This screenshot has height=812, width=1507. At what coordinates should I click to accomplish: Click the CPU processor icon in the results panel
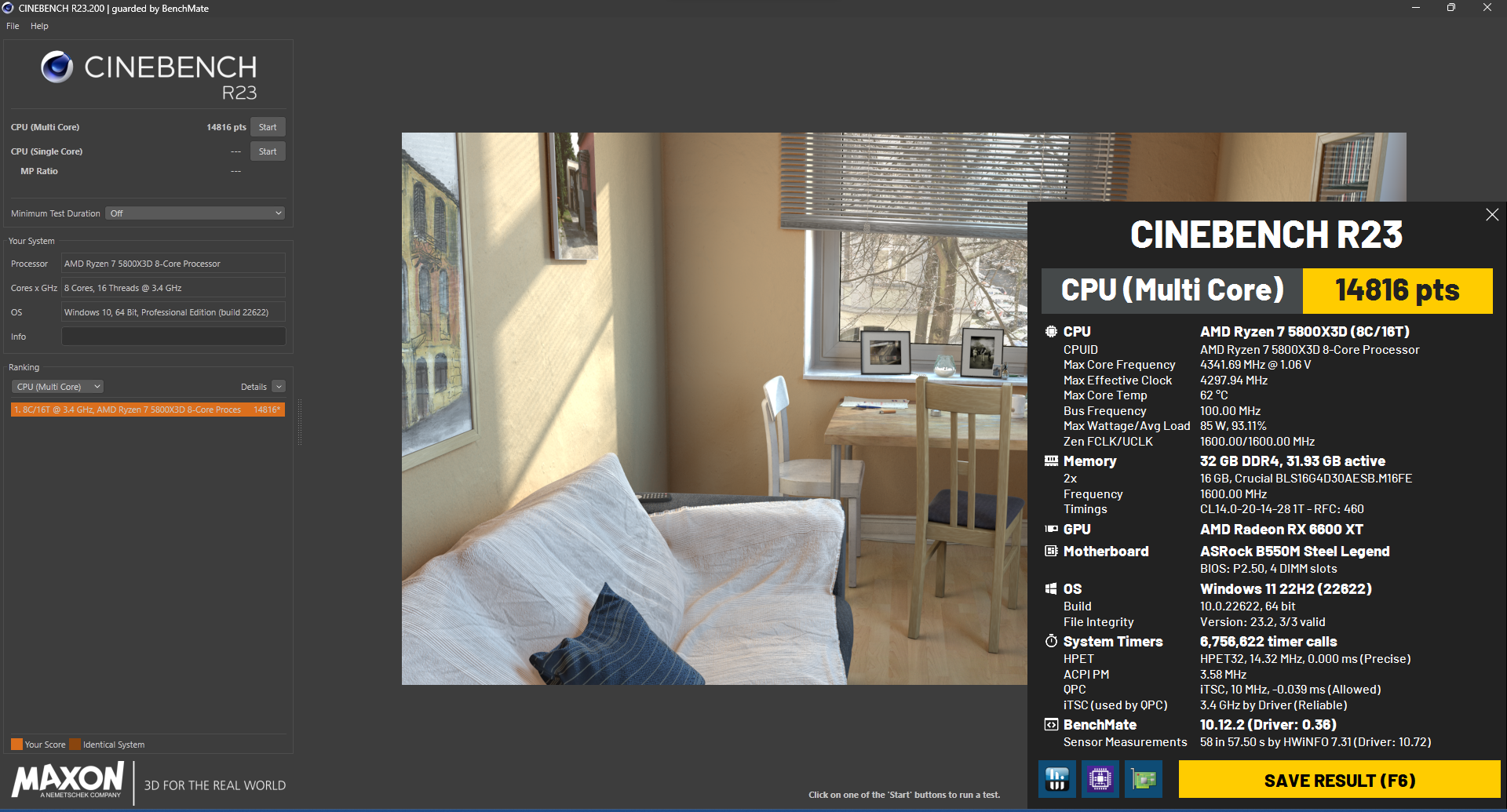[1052, 331]
